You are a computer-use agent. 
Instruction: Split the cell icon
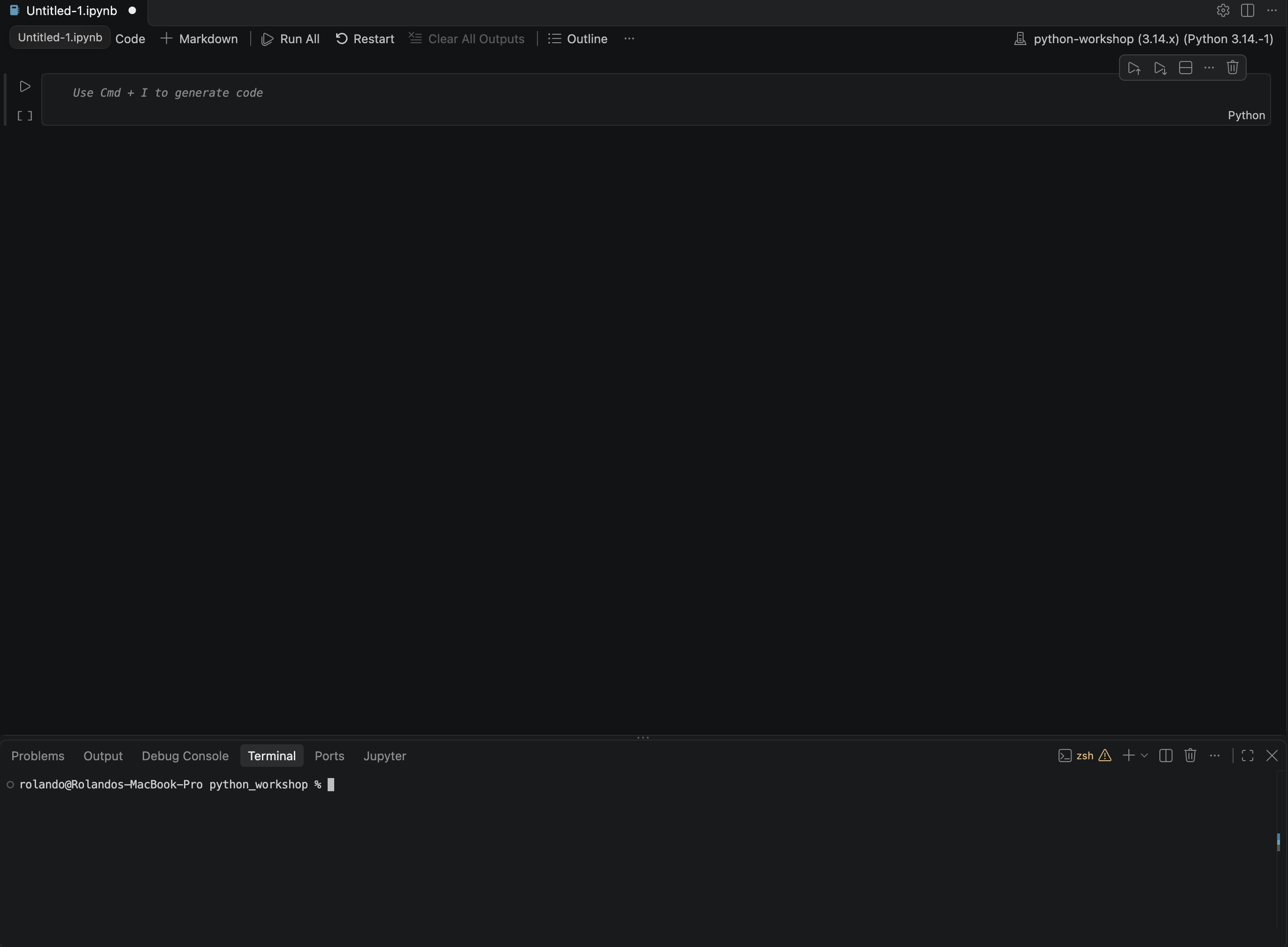click(x=1185, y=68)
